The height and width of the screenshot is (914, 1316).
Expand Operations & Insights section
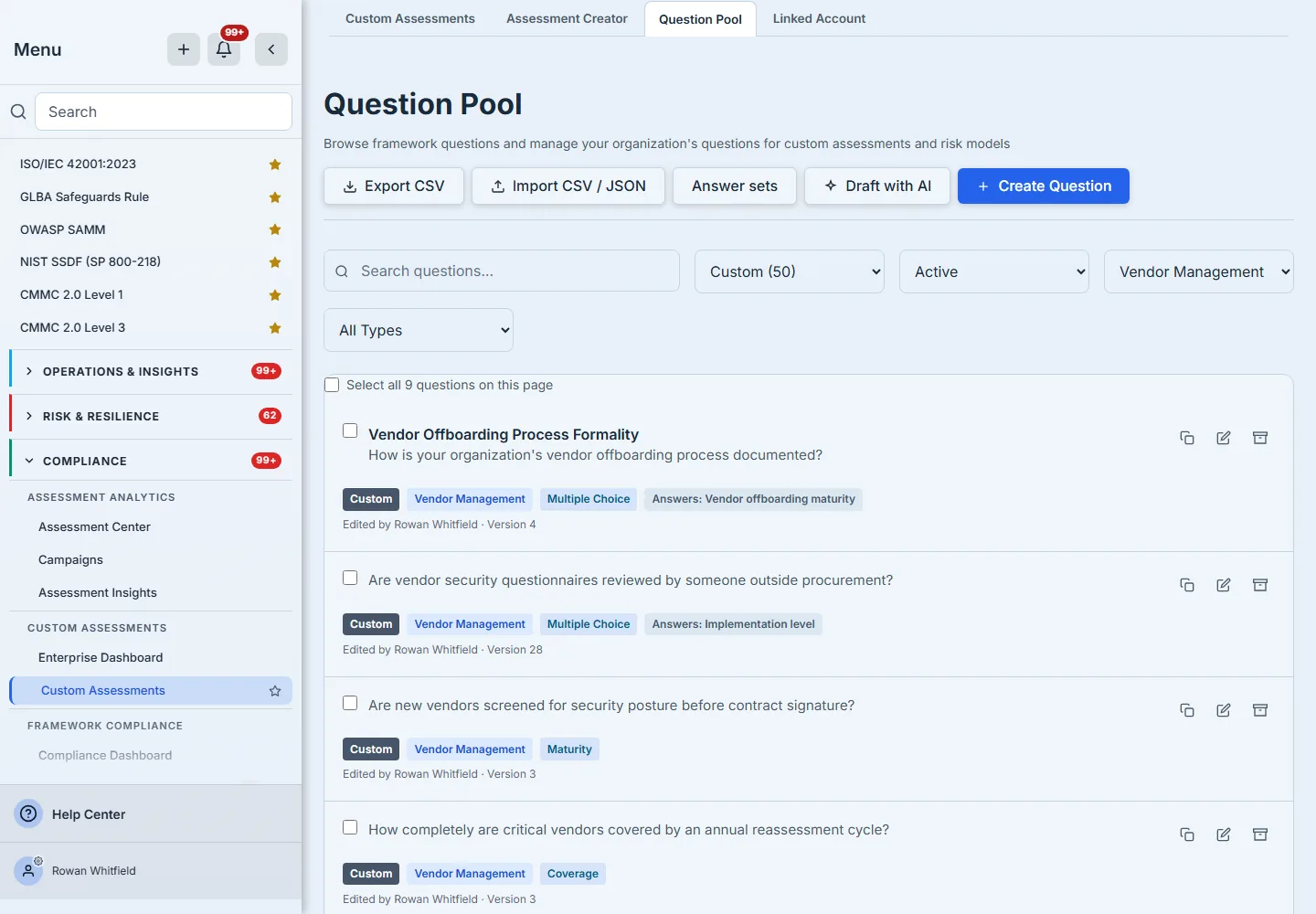coord(151,372)
